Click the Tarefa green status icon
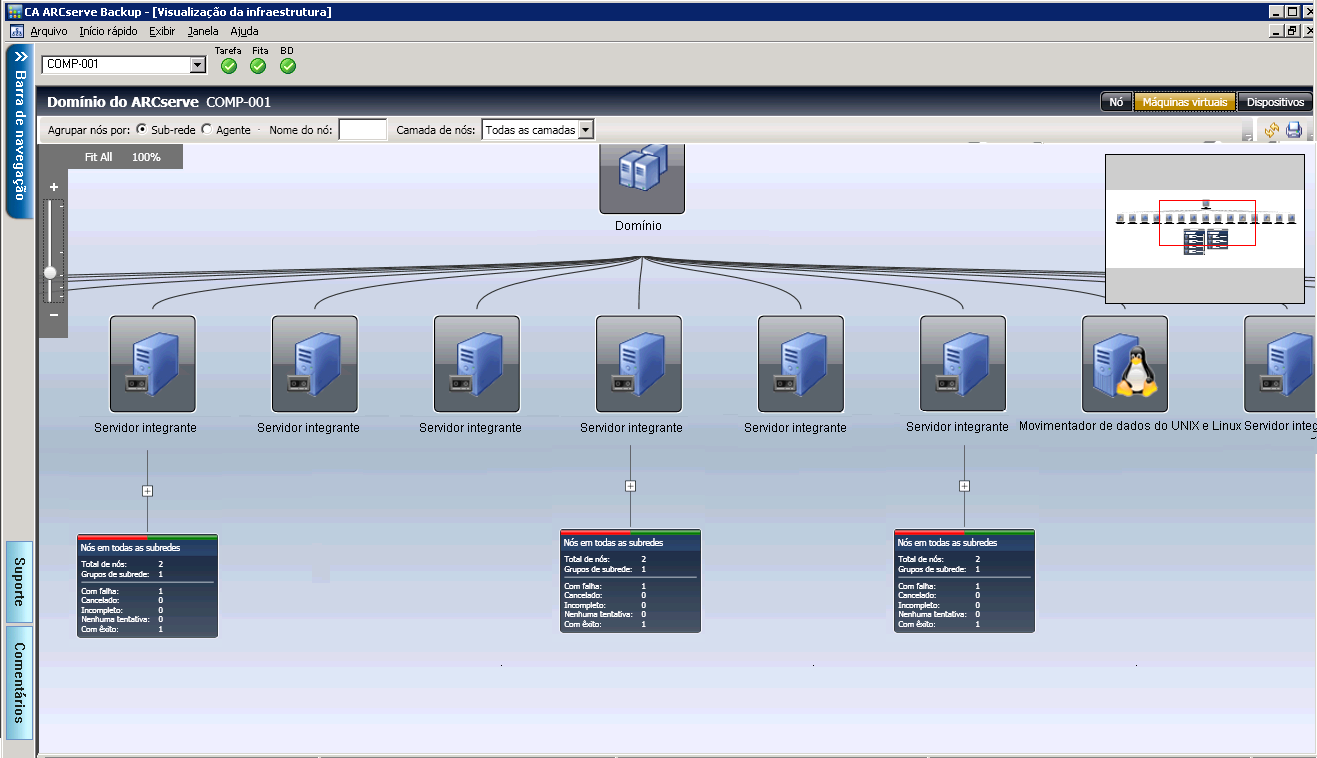 (229, 66)
